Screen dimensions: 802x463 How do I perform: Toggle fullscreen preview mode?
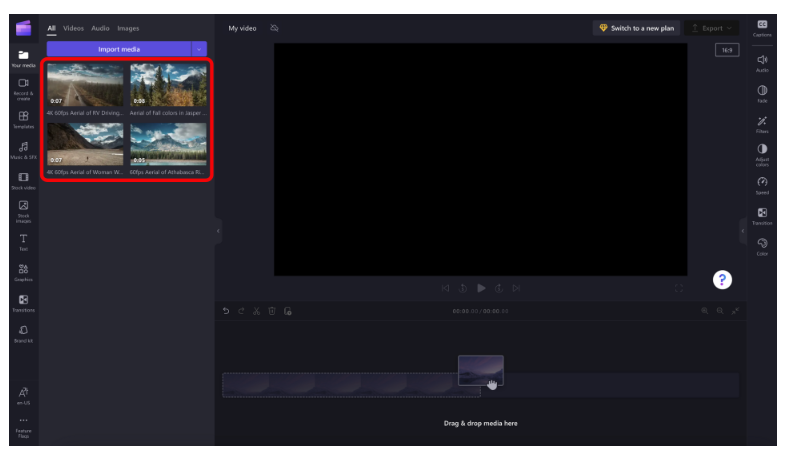click(x=679, y=289)
